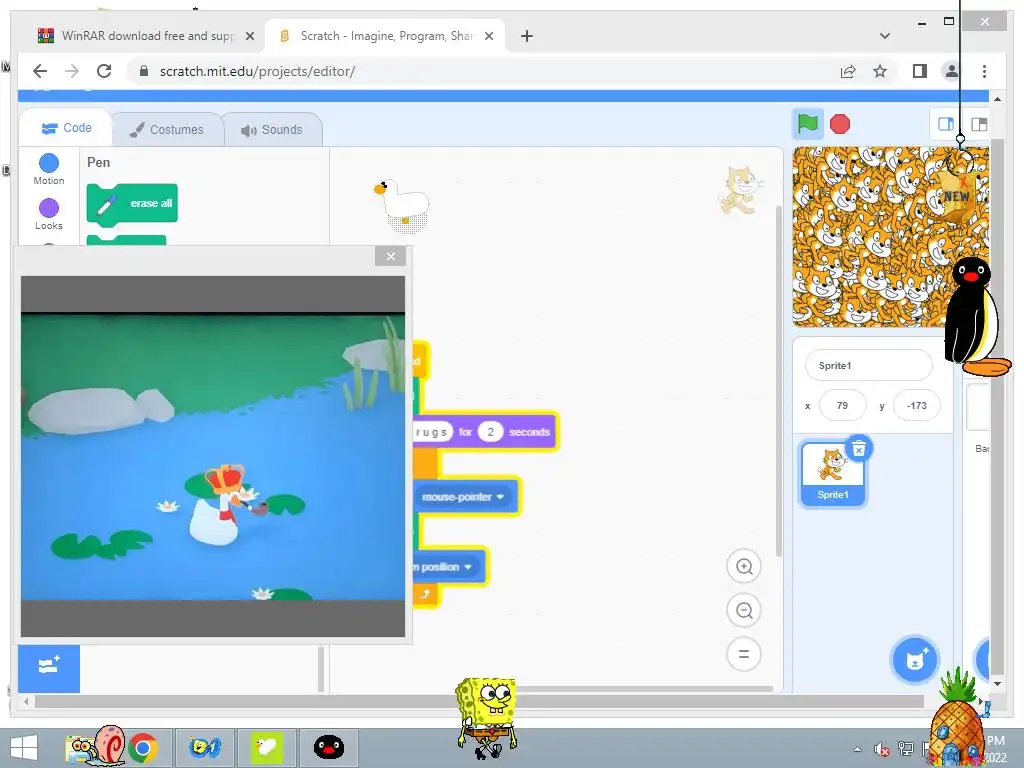Switch to large stage layout

978,124
